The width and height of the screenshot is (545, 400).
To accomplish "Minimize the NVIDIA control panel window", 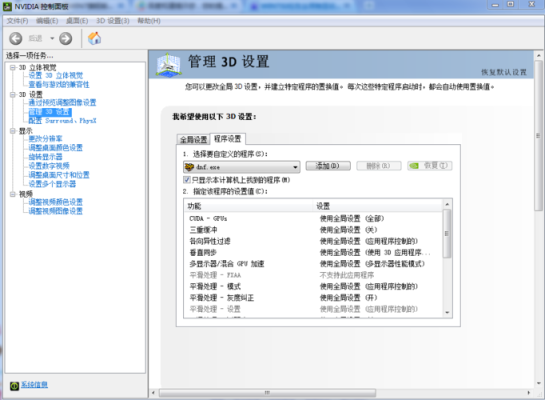I will (x=495, y=5).
